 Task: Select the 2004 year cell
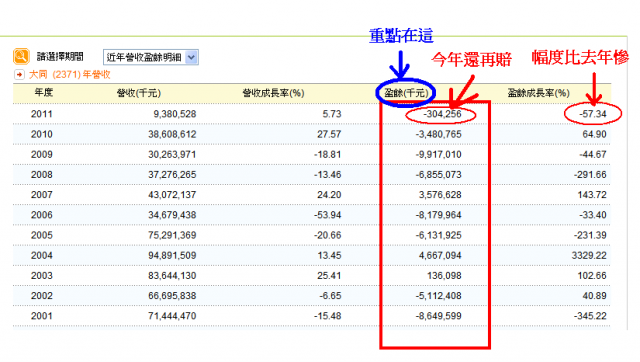tap(42, 255)
